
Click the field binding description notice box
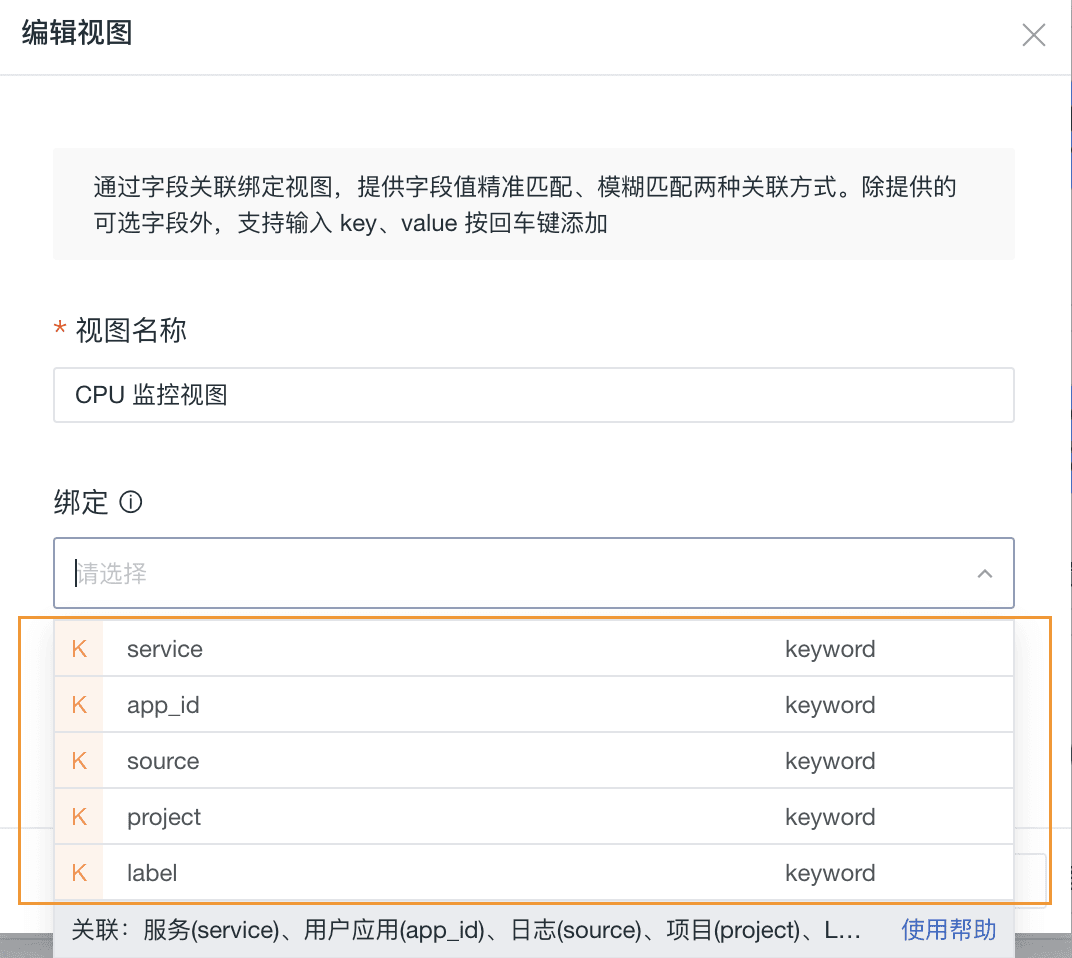(x=533, y=204)
